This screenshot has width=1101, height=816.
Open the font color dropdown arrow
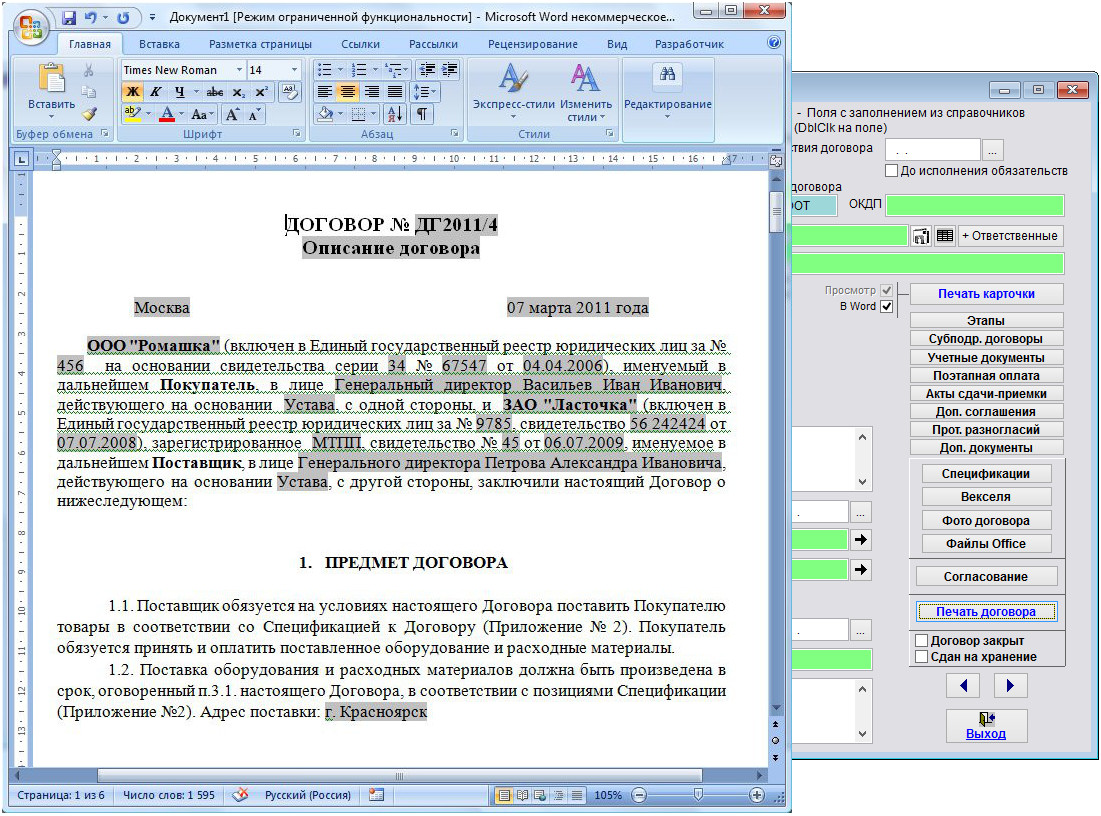tap(181, 114)
